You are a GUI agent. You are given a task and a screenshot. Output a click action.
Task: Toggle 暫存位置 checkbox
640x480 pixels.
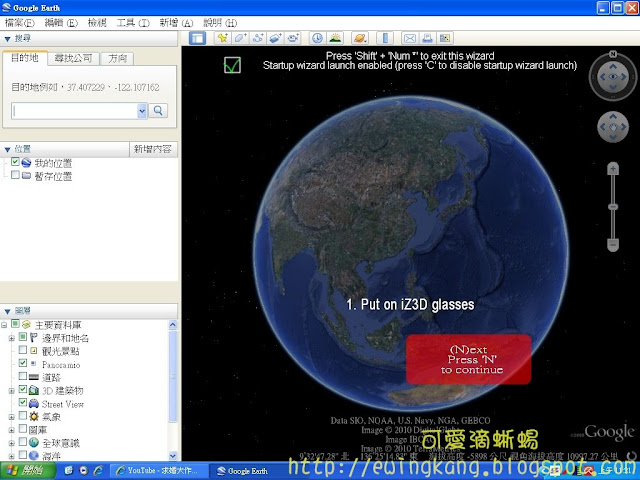coord(15,175)
